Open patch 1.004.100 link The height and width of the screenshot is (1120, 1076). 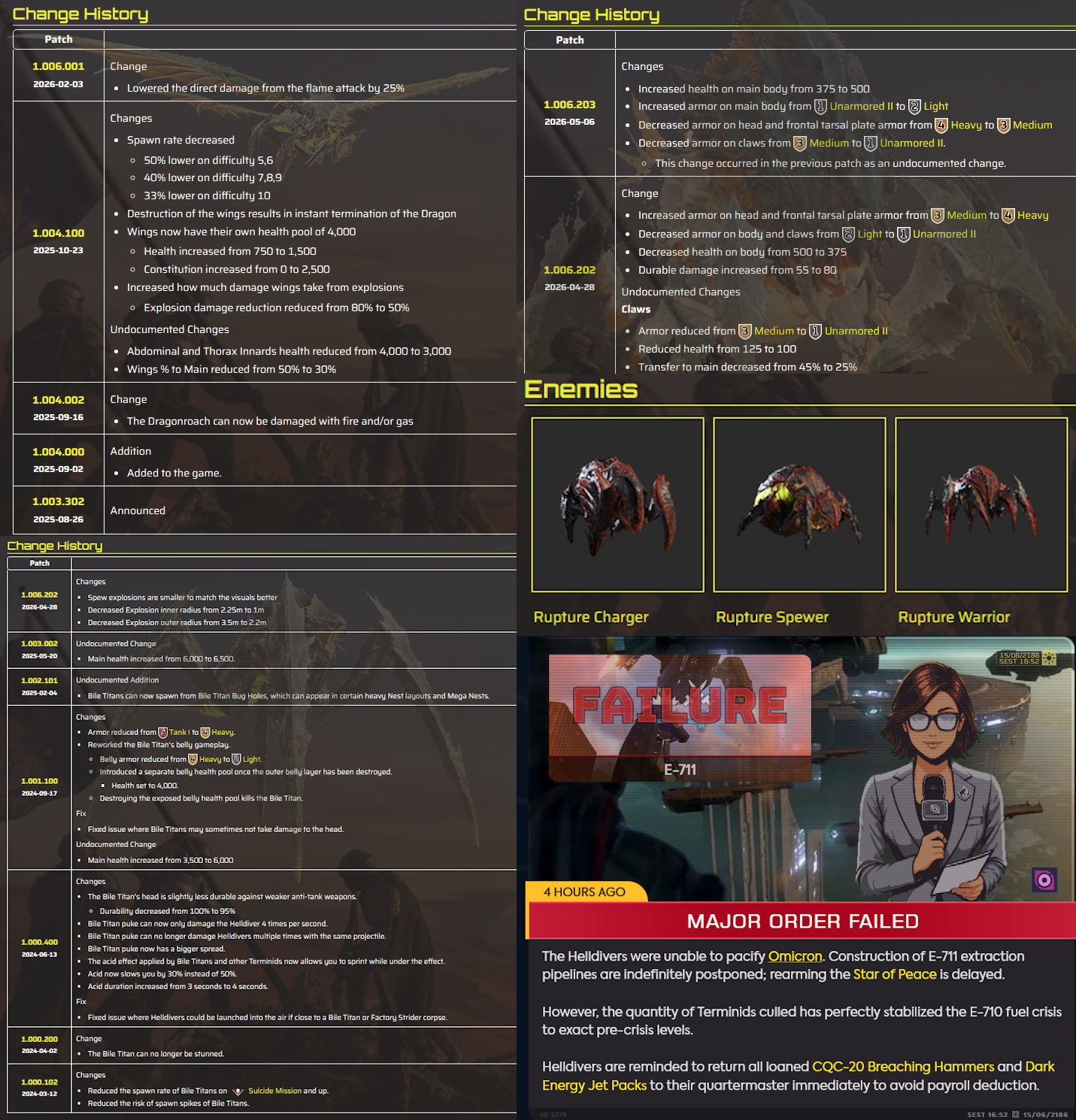tap(59, 233)
